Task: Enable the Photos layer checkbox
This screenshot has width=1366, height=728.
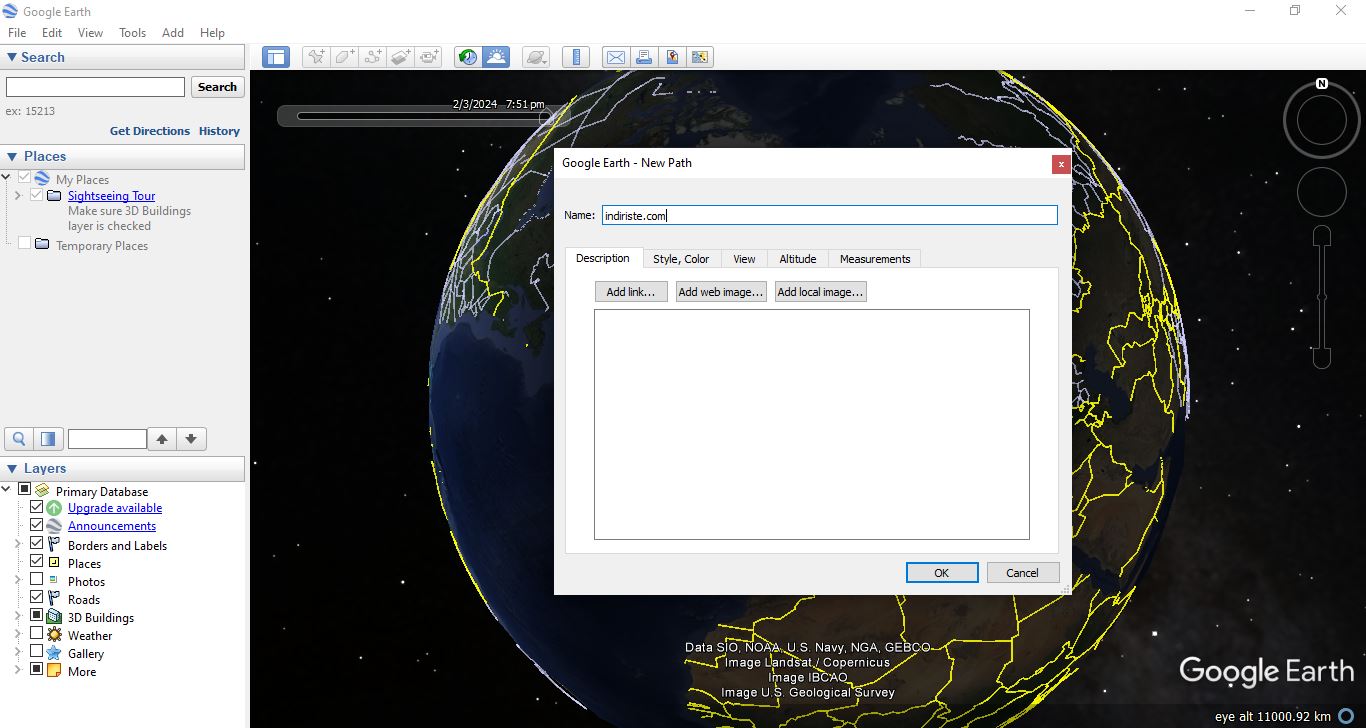Action: pos(37,579)
